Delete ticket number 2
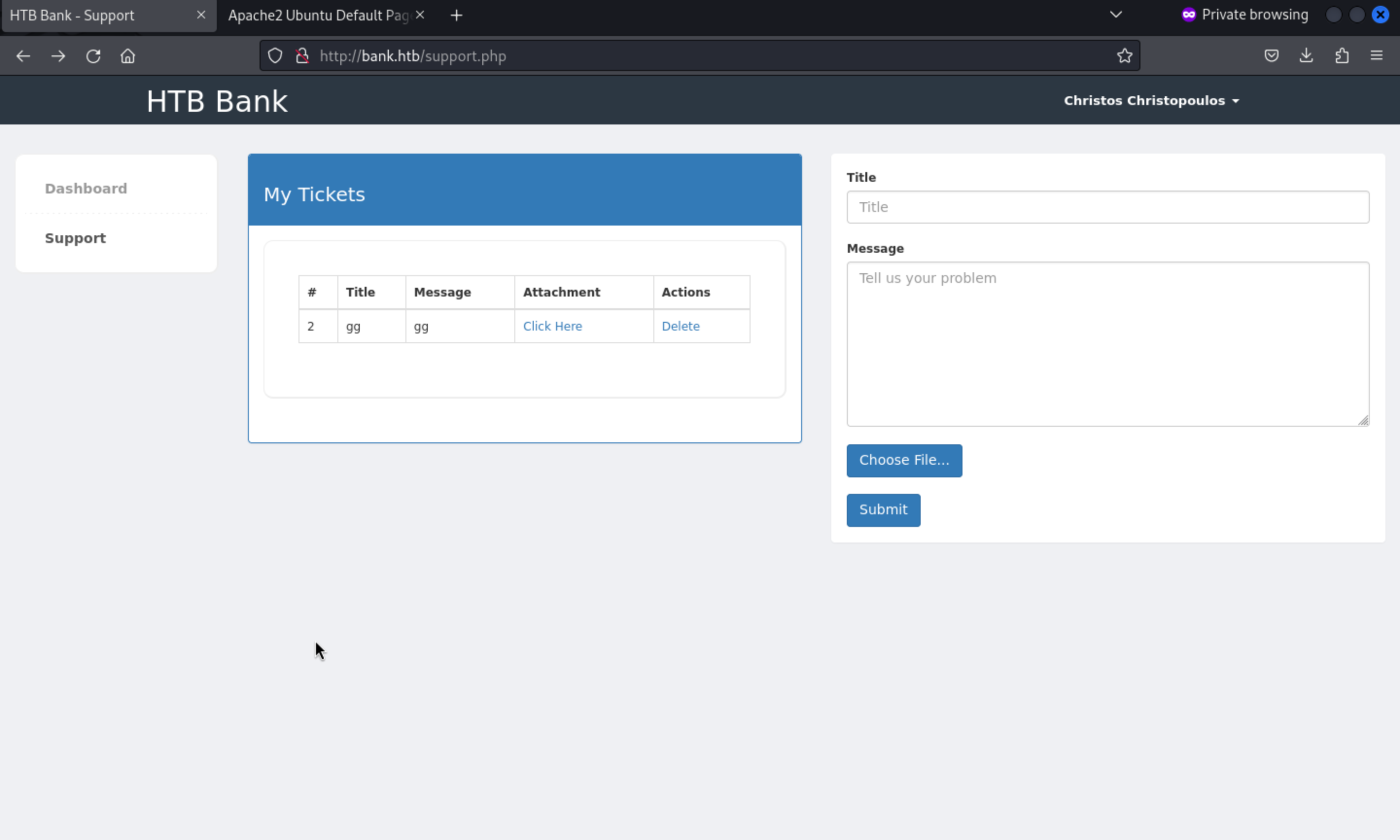Screen dimensions: 1400x840 680,326
